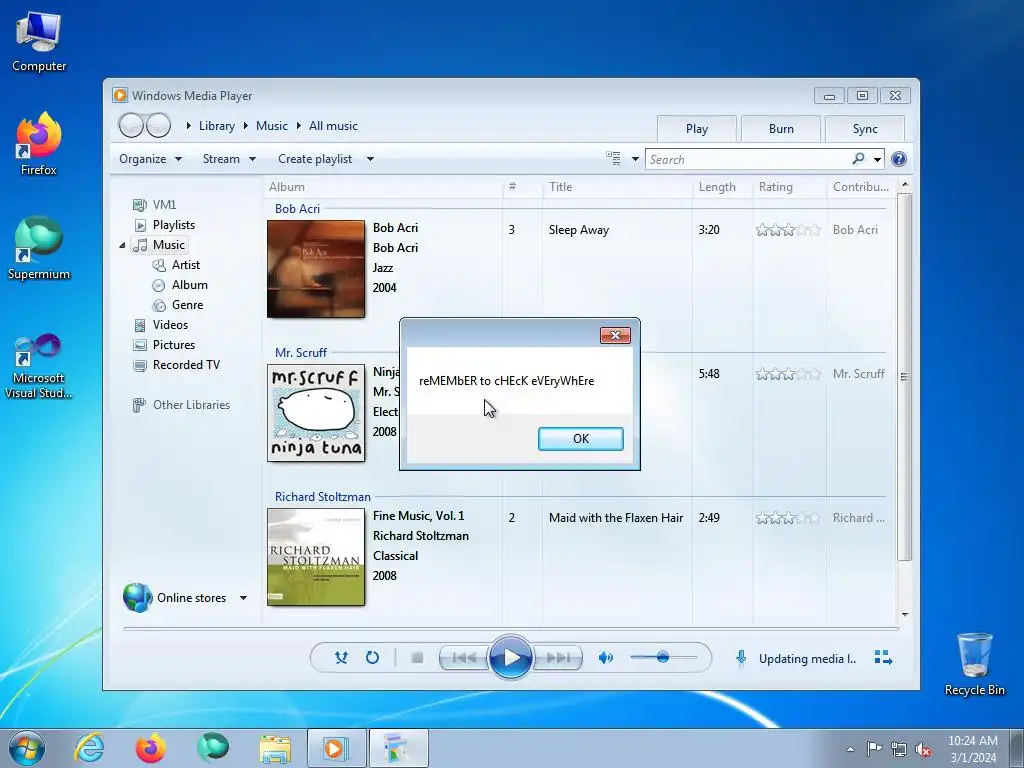Open the view options dropdown arrow
The height and width of the screenshot is (768, 1024).
tap(635, 159)
